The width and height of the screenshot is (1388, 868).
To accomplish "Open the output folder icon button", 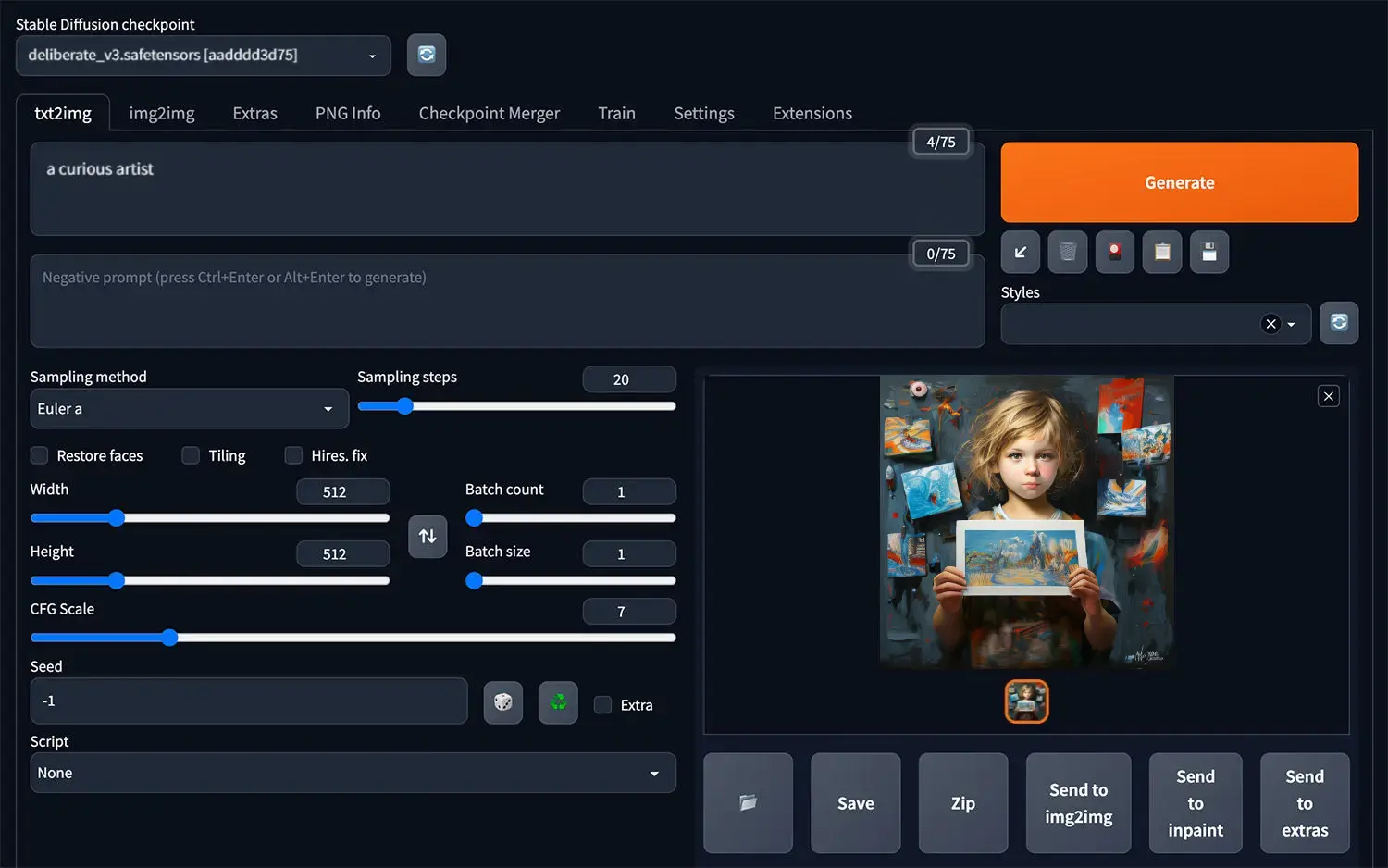I will point(749,802).
